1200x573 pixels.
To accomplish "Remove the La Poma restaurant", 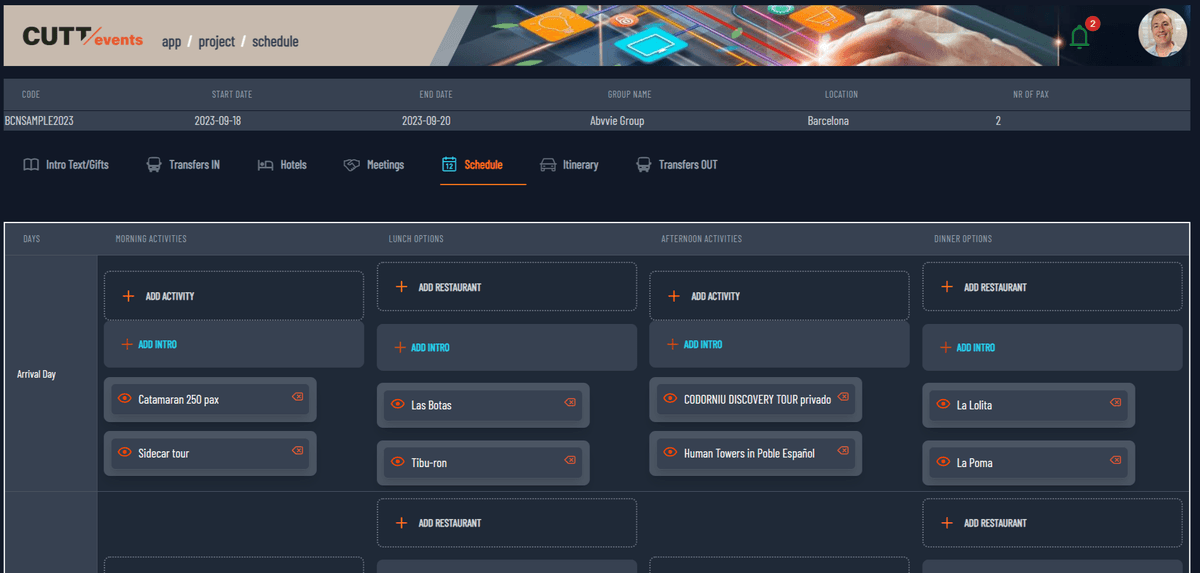I will (1115, 460).
